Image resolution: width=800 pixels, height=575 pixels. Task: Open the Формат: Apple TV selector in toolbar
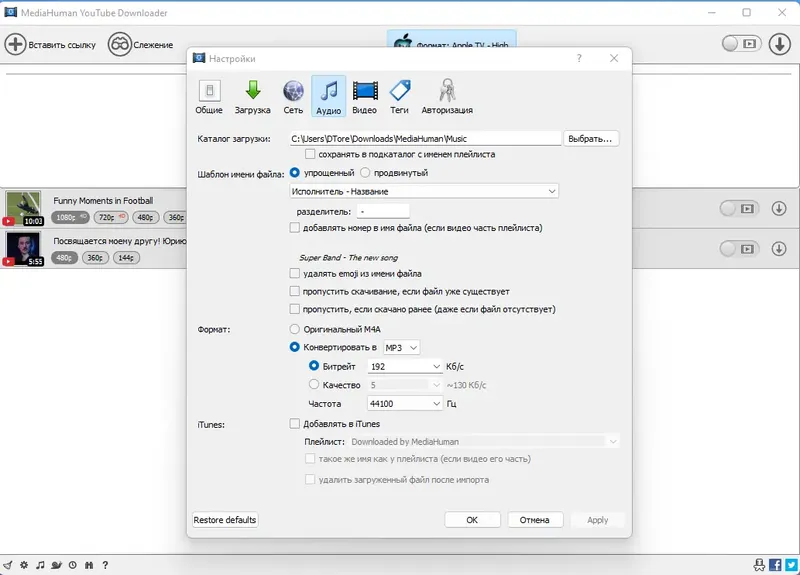452,39
